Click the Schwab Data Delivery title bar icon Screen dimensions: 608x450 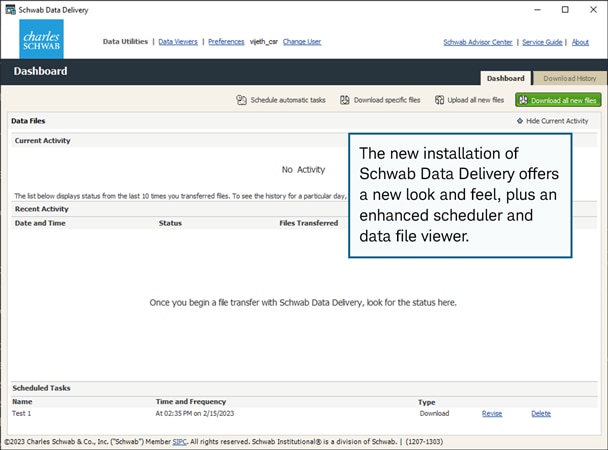coord(10,10)
